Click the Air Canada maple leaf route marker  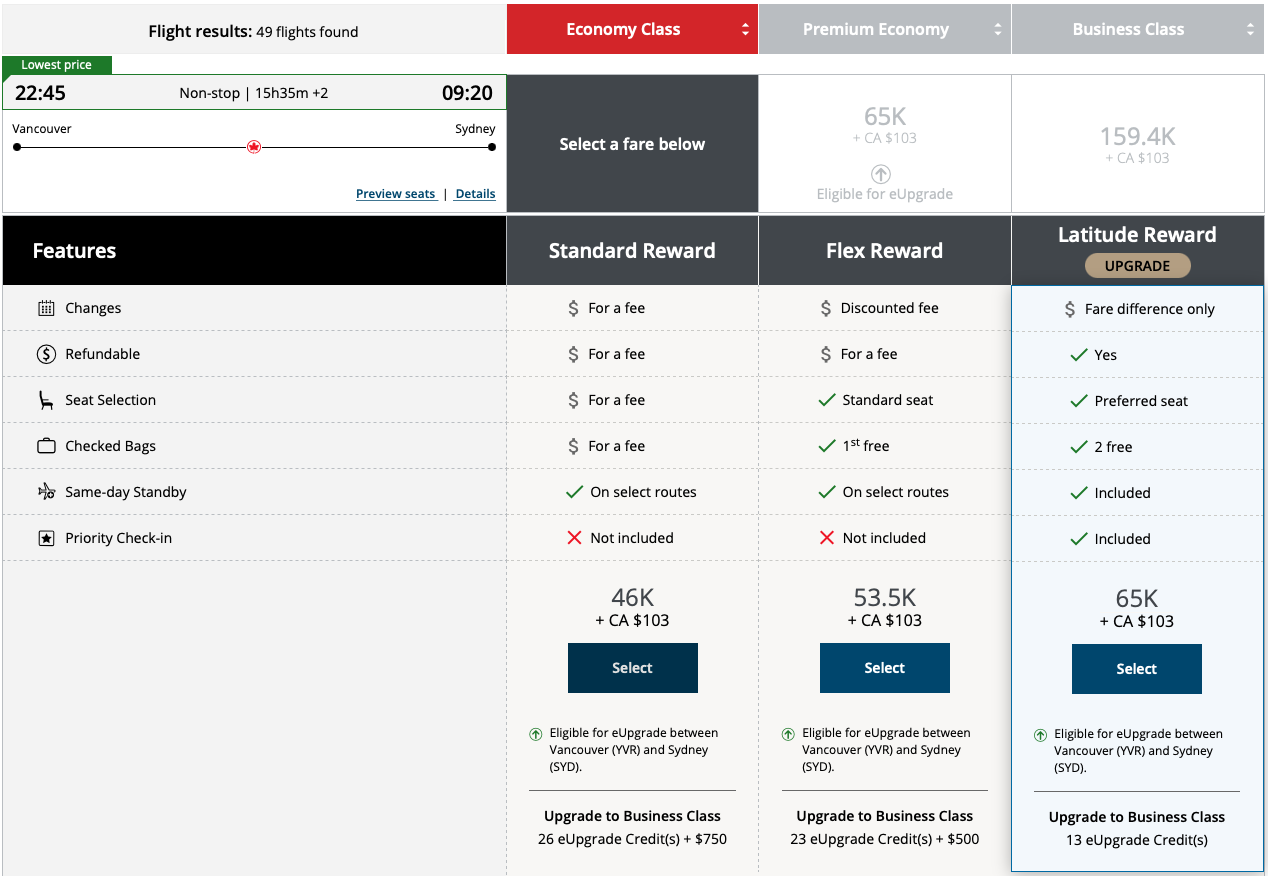click(x=254, y=147)
